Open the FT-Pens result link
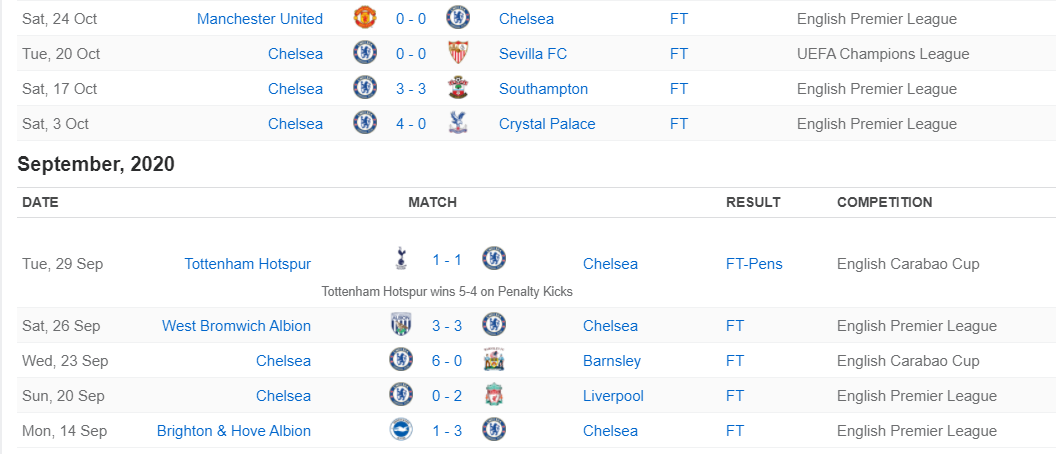The width and height of the screenshot is (1056, 454). (754, 264)
